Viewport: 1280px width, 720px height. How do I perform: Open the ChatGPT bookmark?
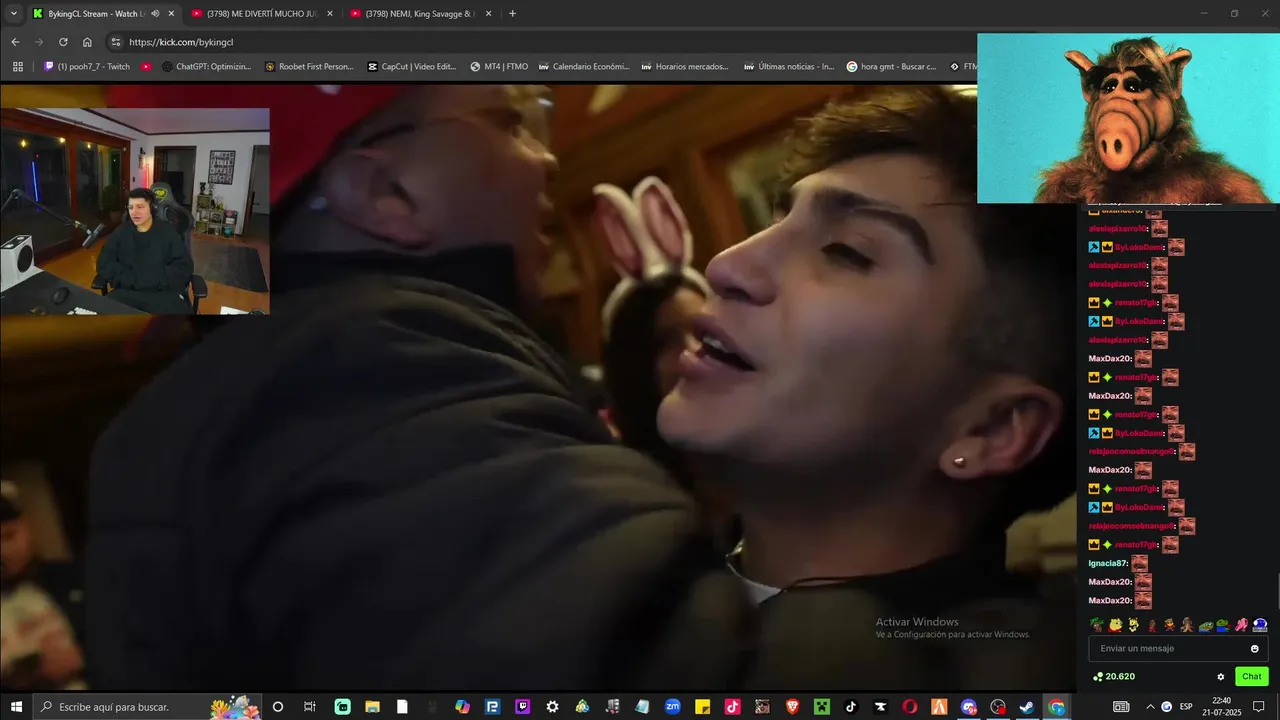tap(206, 67)
